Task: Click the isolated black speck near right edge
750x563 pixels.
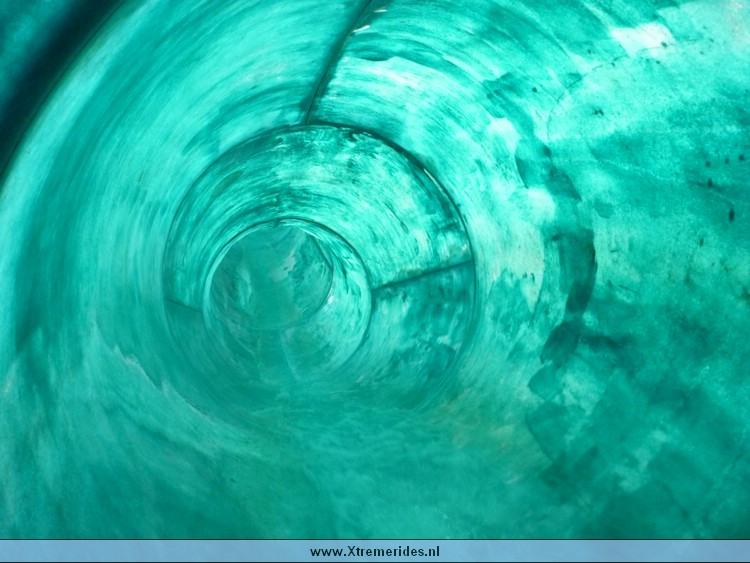Action: (x=731, y=214)
